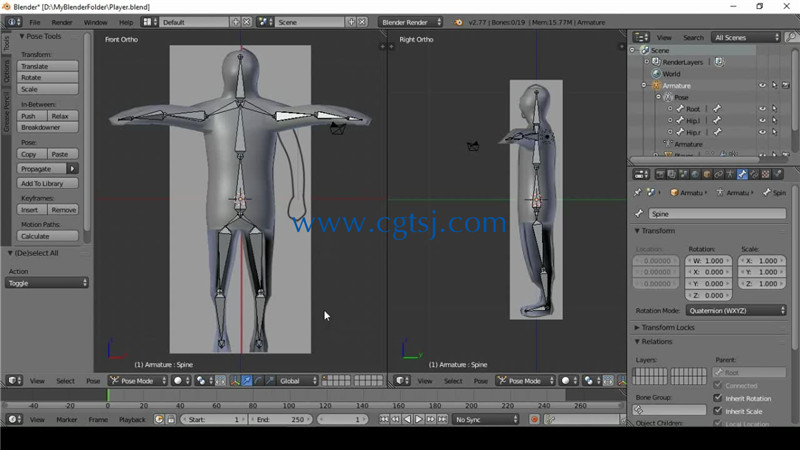Play the animation forward
This screenshot has height=450, width=800.
click(419, 419)
